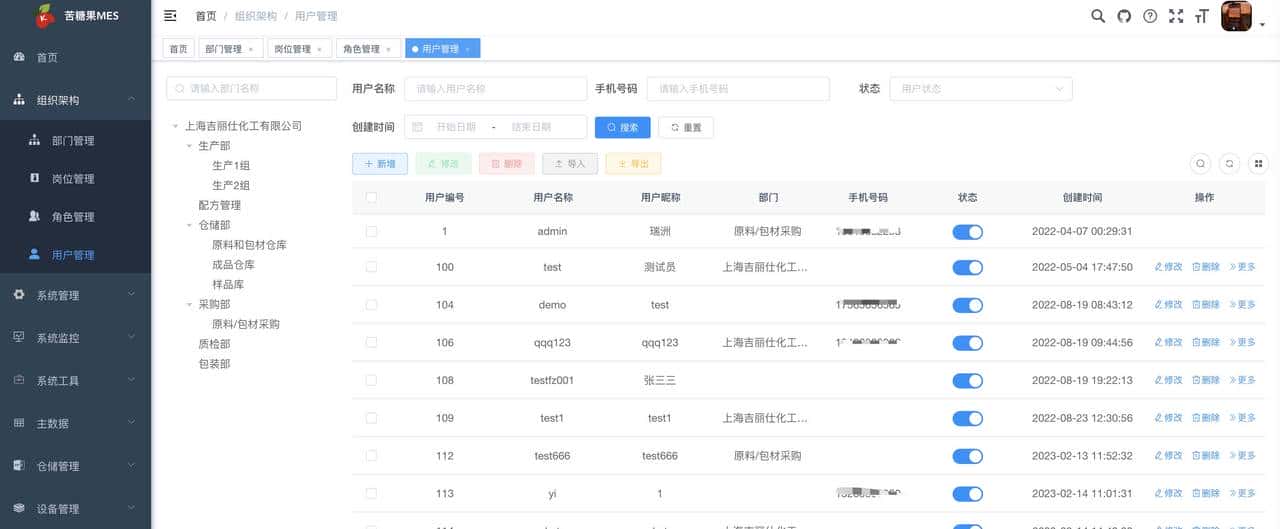Close the 角色管理 tab

(388, 49)
